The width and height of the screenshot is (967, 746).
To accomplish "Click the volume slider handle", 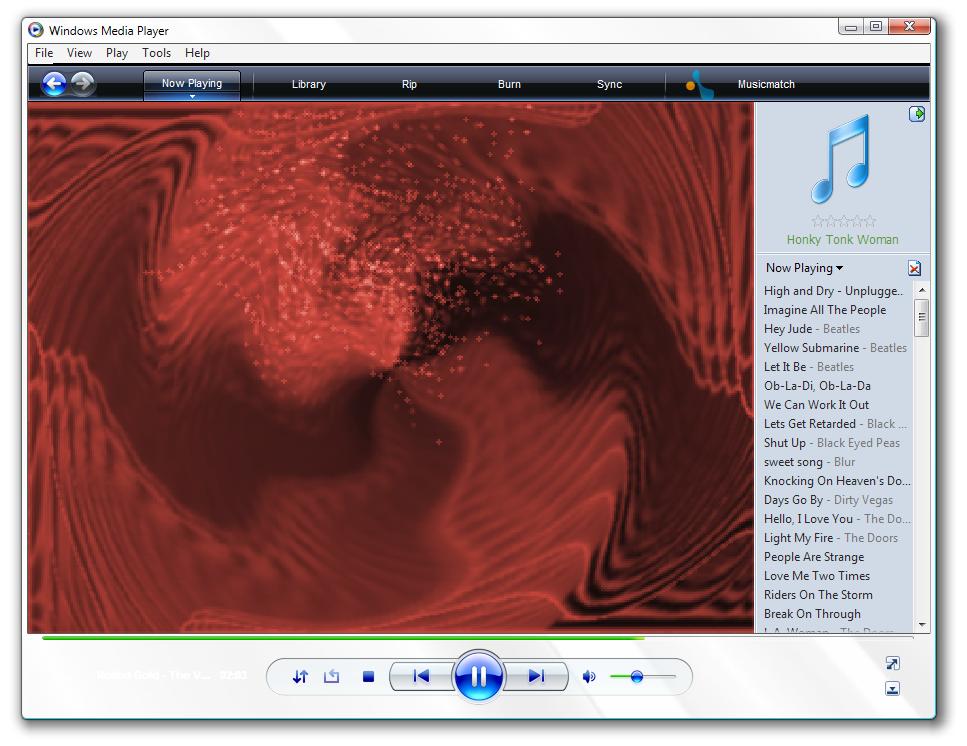I will (x=637, y=677).
